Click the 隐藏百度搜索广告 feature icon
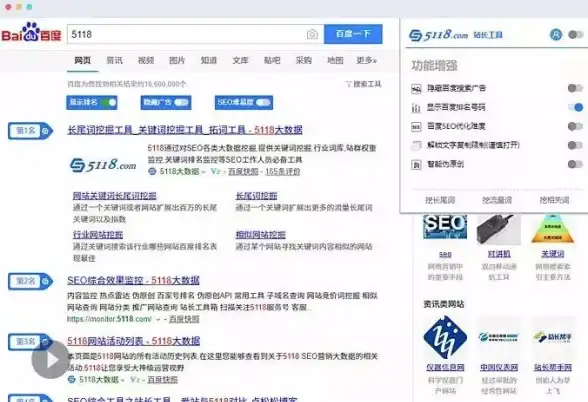Viewport: 588px width, 402px height. pos(416,89)
